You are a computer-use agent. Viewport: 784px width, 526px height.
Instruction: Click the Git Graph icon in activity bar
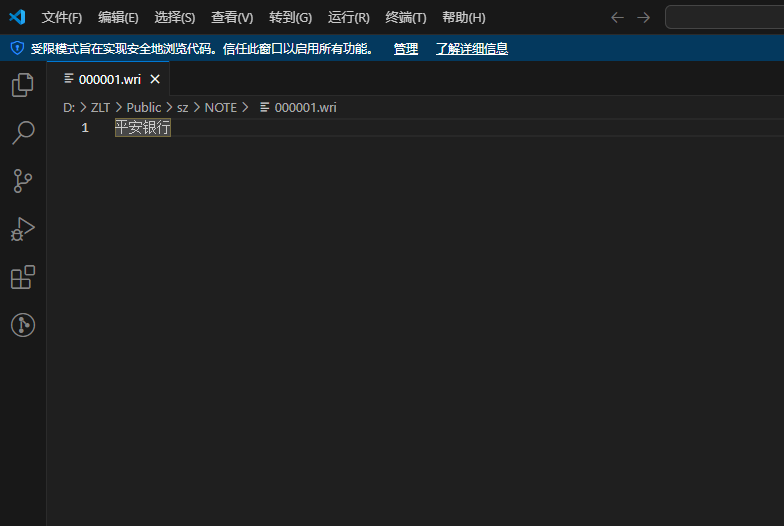22,325
